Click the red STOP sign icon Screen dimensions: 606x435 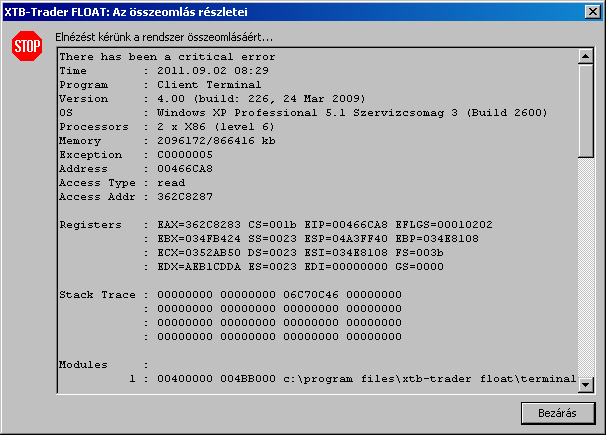click(x=27, y=46)
